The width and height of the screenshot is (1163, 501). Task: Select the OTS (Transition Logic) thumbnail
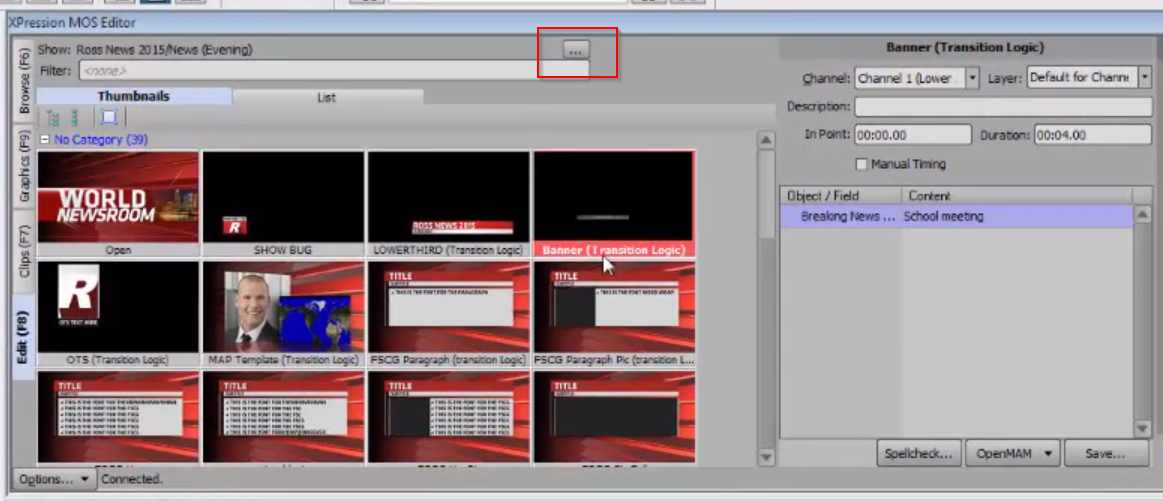click(x=118, y=313)
